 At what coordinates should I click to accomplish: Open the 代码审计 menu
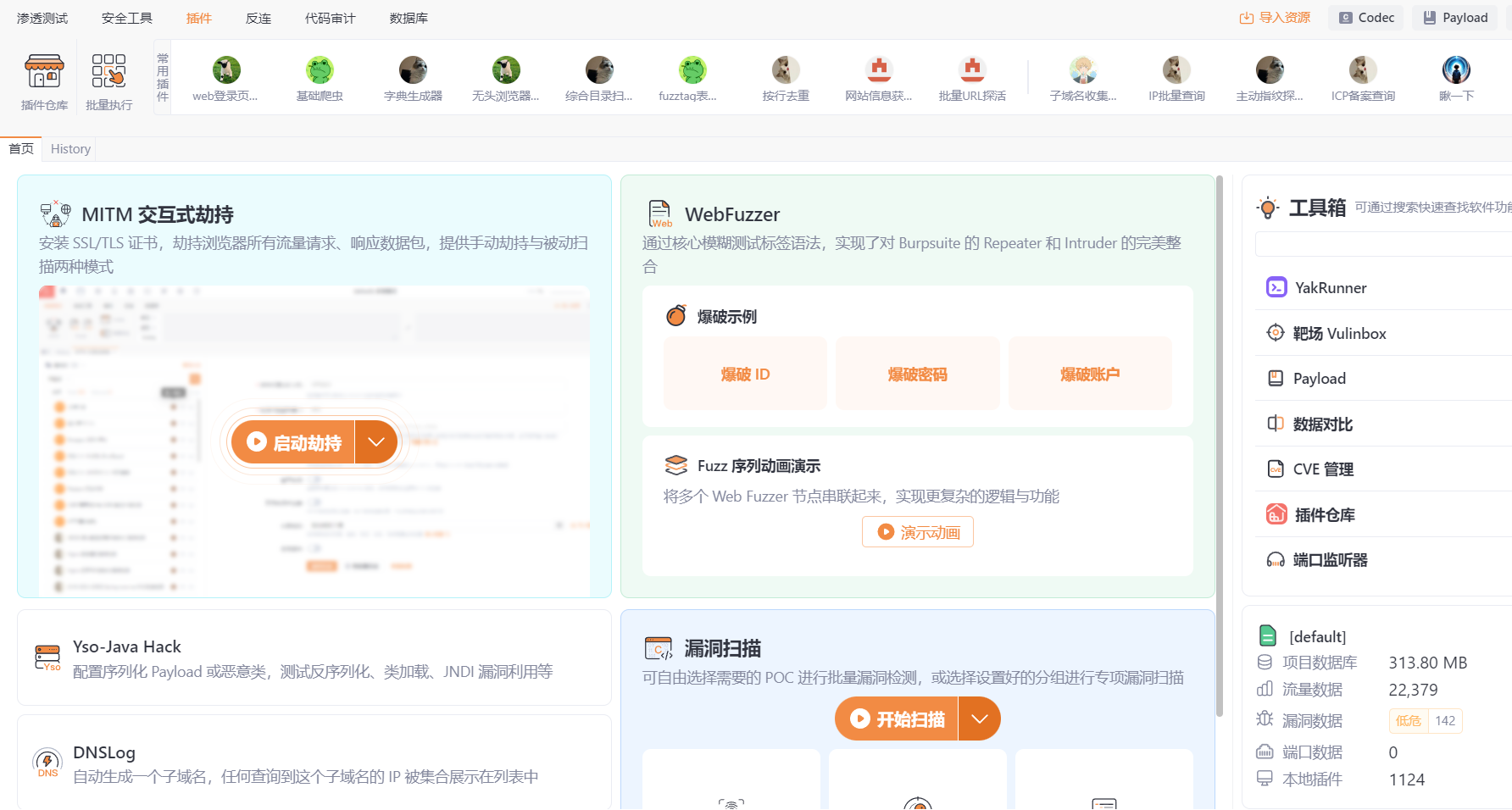[x=330, y=17]
